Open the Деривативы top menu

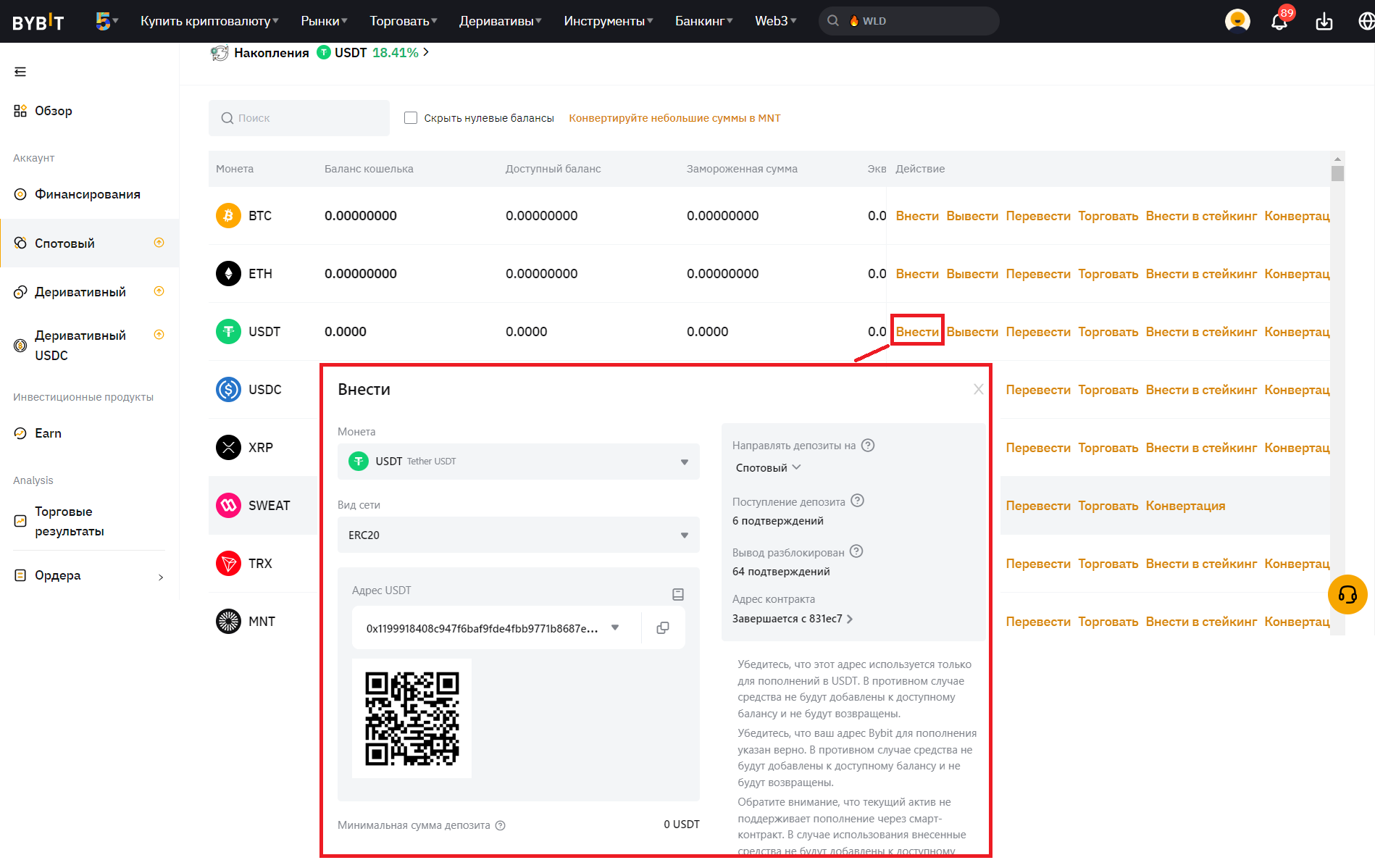[500, 21]
